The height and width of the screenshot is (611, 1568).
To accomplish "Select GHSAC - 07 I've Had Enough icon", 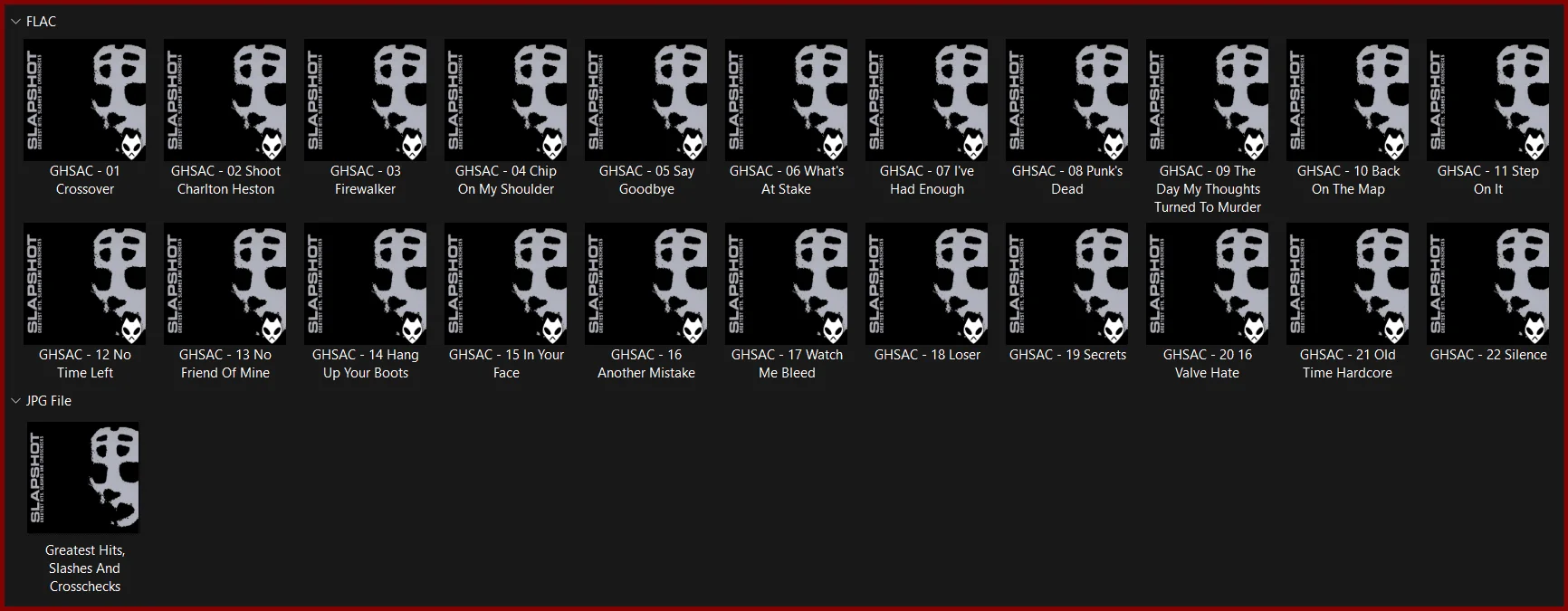I will point(927,100).
